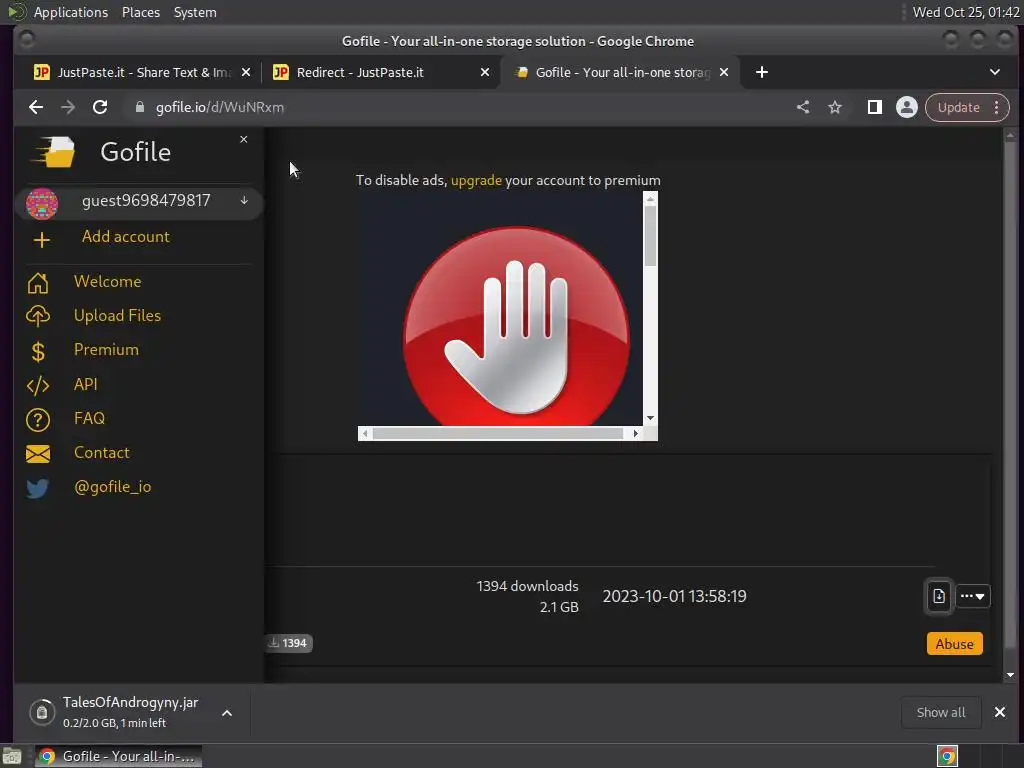Viewport: 1024px width, 768px height.
Task: Open the Contact link
Action: coord(101,453)
